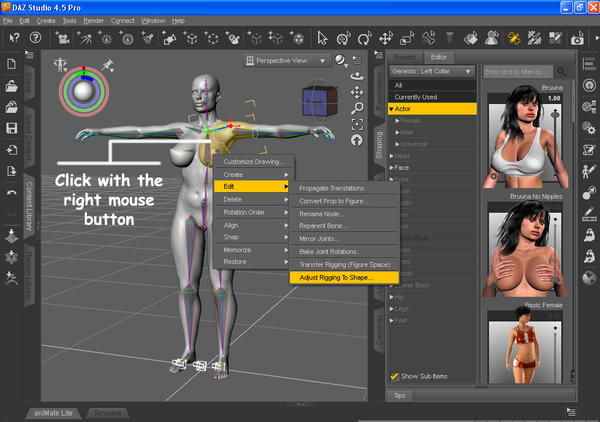This screenshot has width=600, height=422.
Task: Click the camera Render icon in toolbar
Action: pos(577,38)
